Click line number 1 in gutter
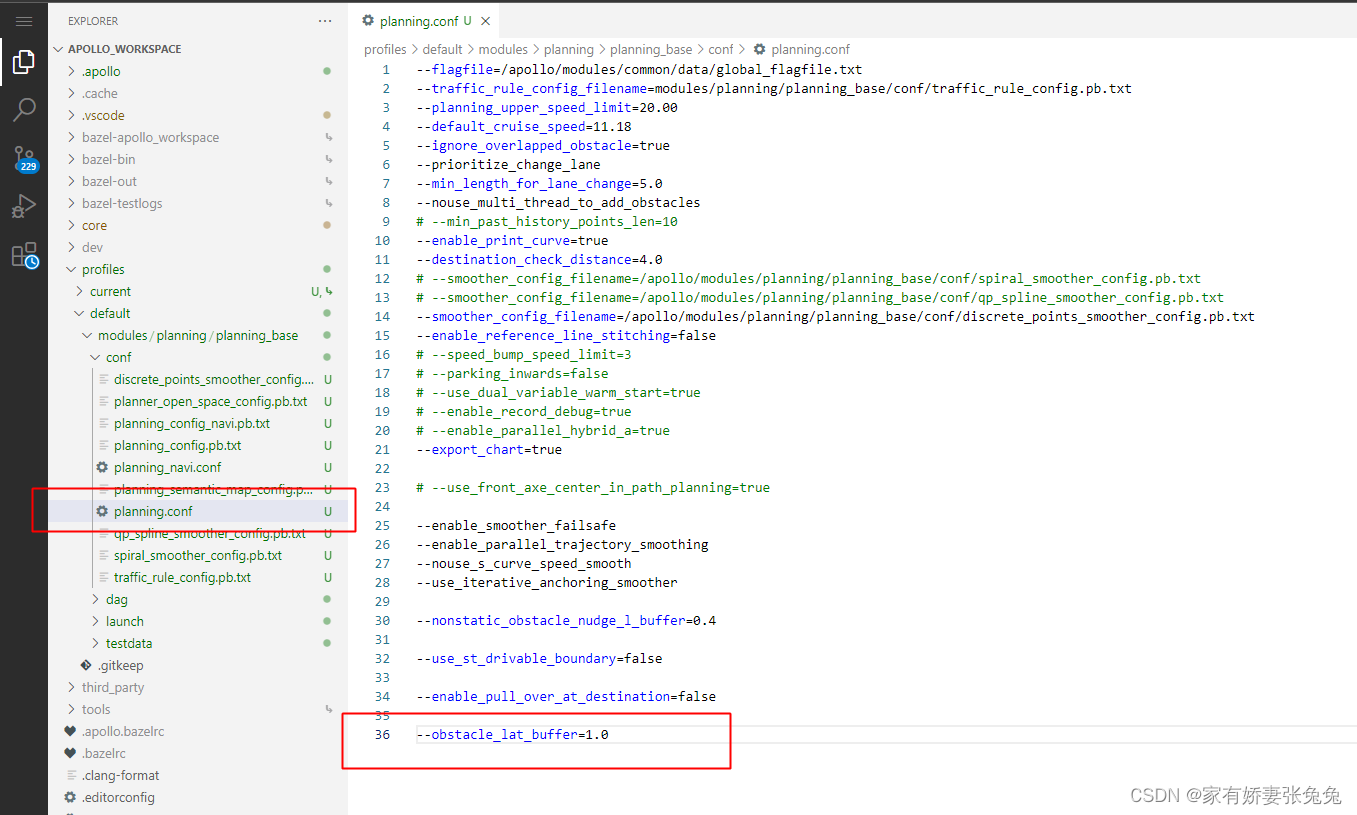1357x815 pixels. click(x=386, y=69)
